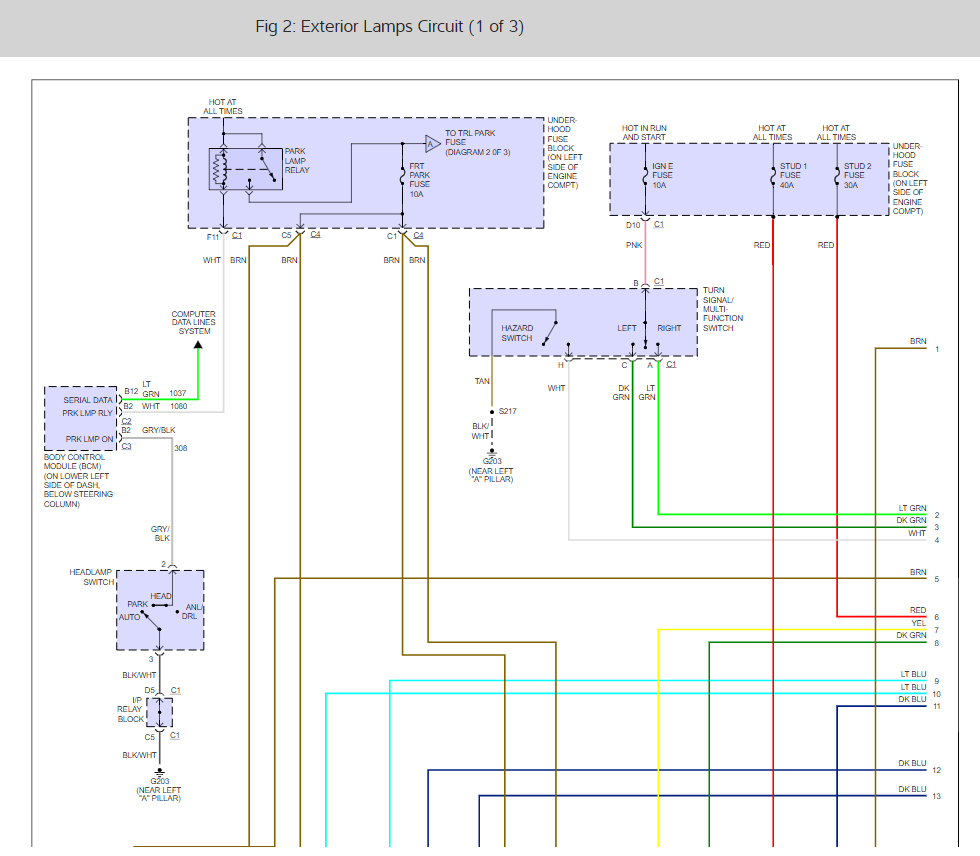Select the LT GRN wire label numbered 2
Image resolution: width=980 pixels, height=856 pixels.
(x=912, y=508)
